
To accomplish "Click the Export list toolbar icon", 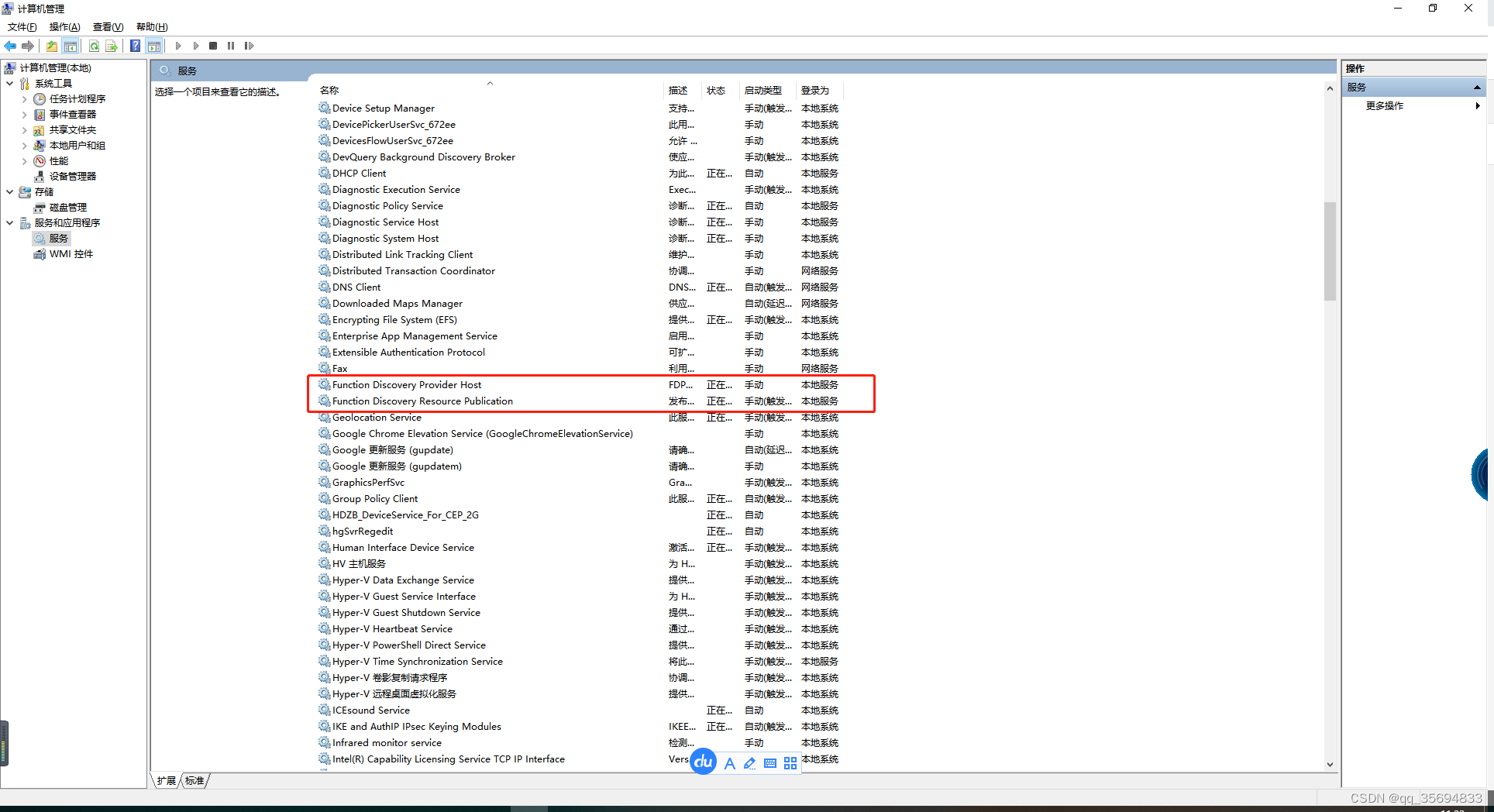I will [x=112, y=46].
